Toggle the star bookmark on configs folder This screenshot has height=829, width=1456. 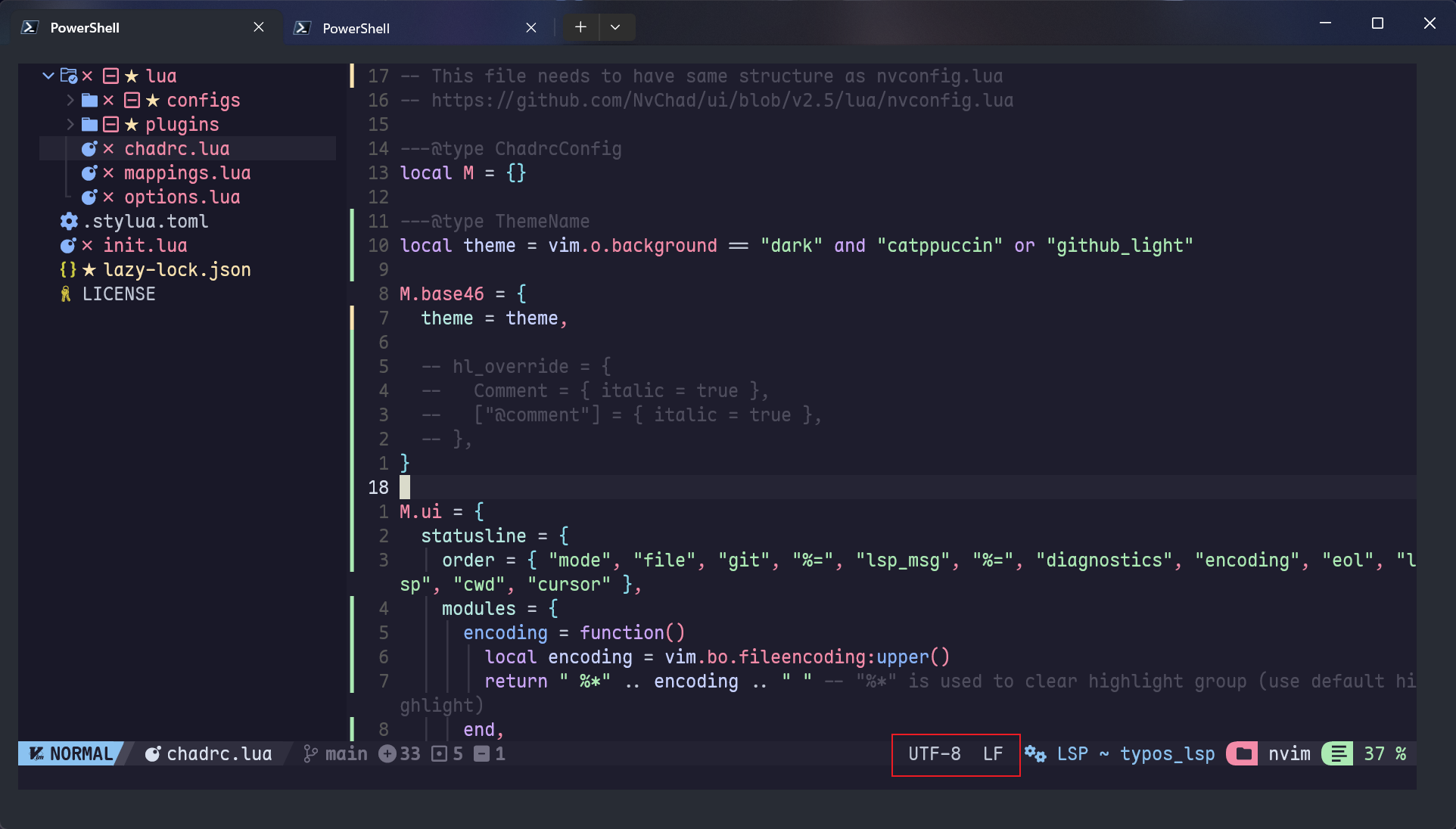151,100
